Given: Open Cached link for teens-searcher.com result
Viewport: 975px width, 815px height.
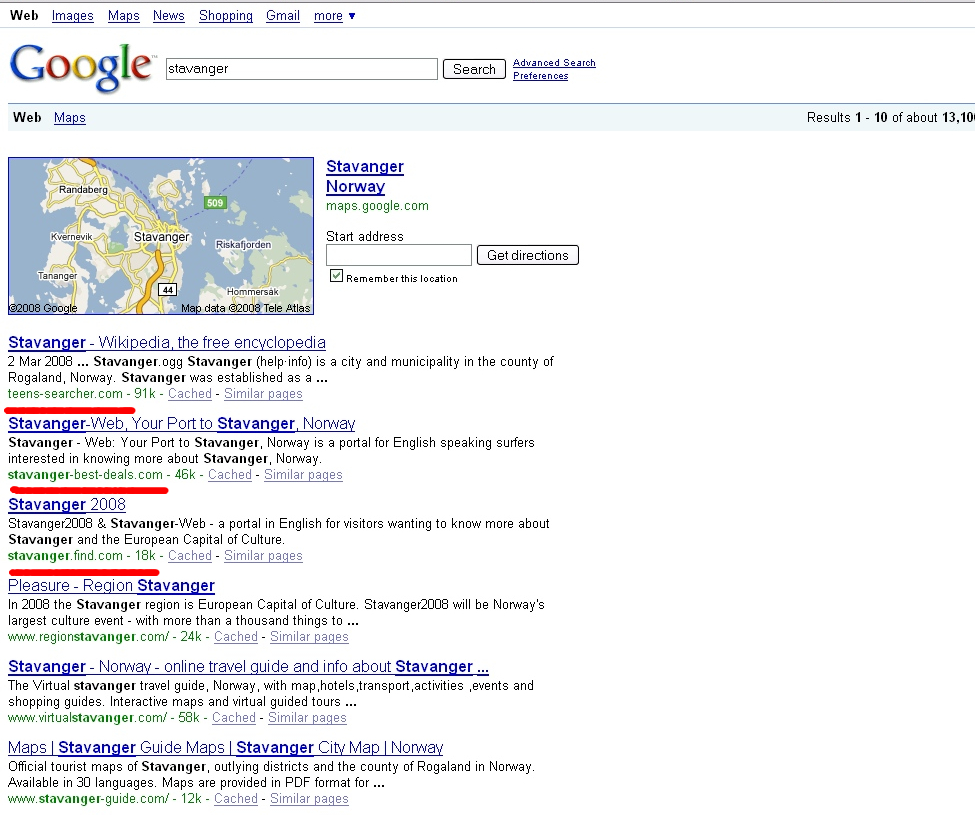Looking at the screenshot, I should coord(190,394).
